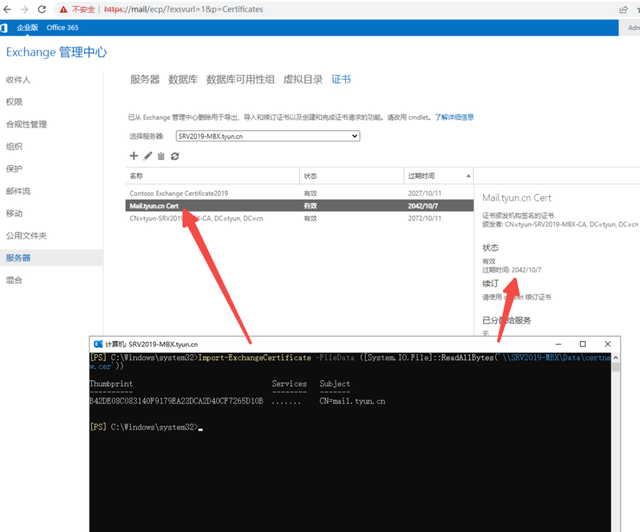This screenshot has width=640, height=532.
Task: Sort by 状态 column header
Action: click(x=351, y=176)
